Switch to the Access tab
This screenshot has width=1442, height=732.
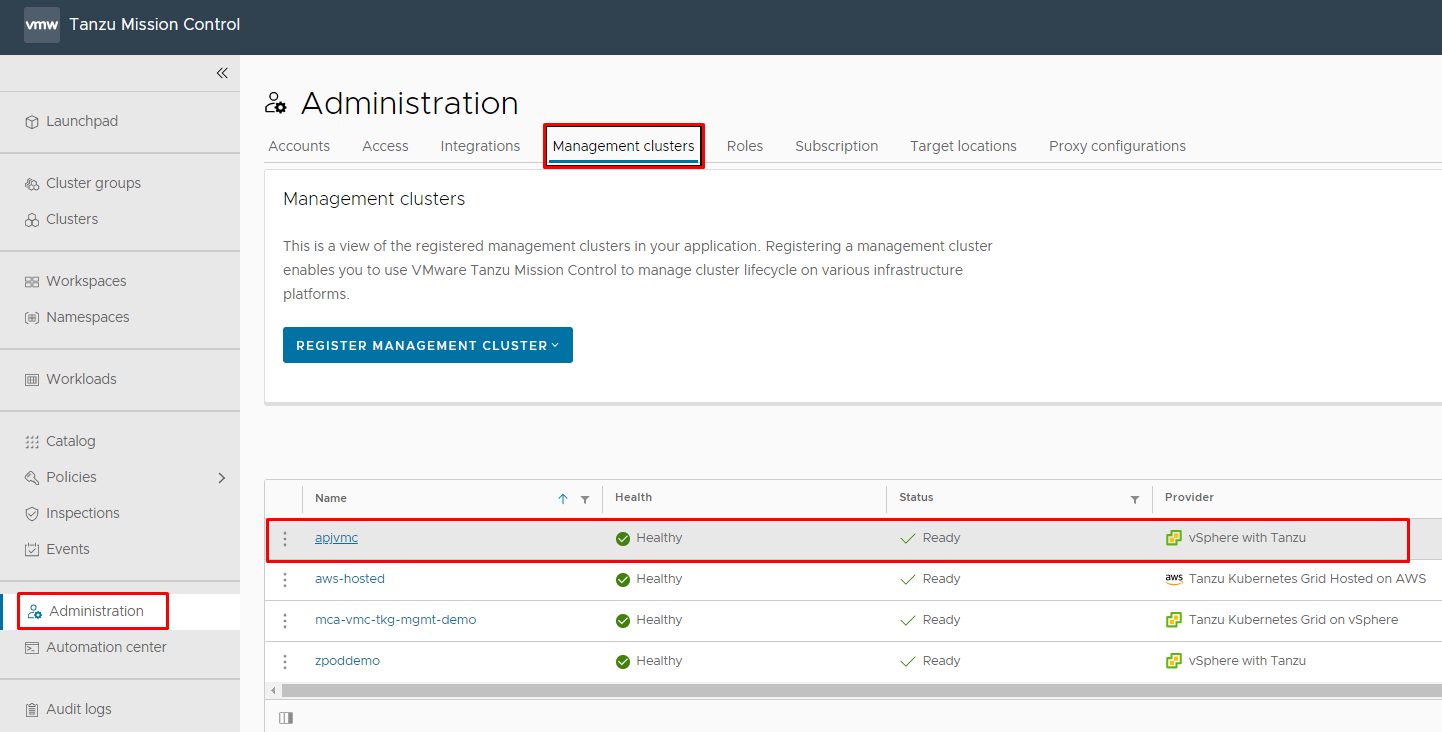tap(385, 146)
